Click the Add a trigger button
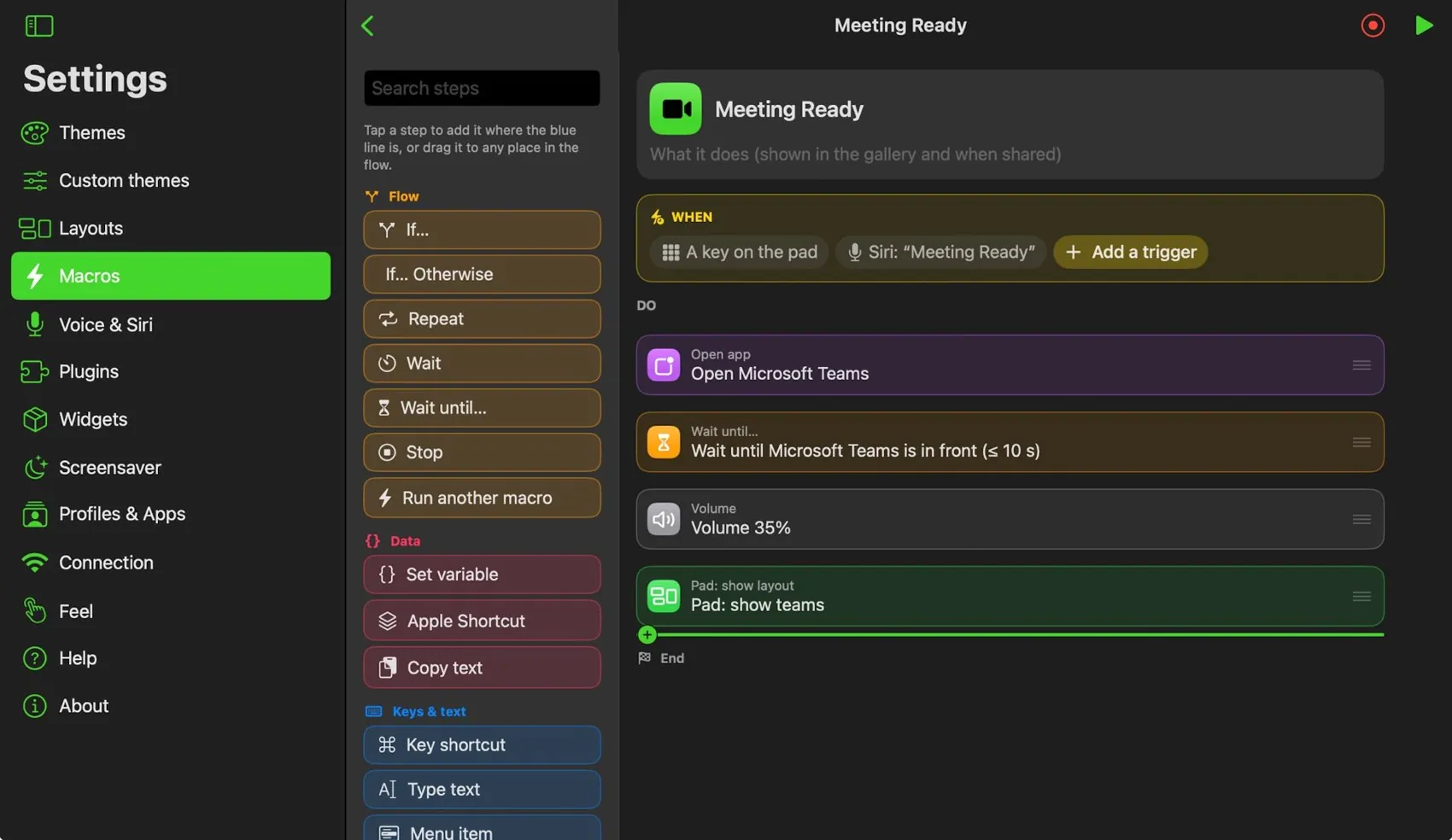The width and height of the screenshot is (1452, 840). tap(1130, 252)
